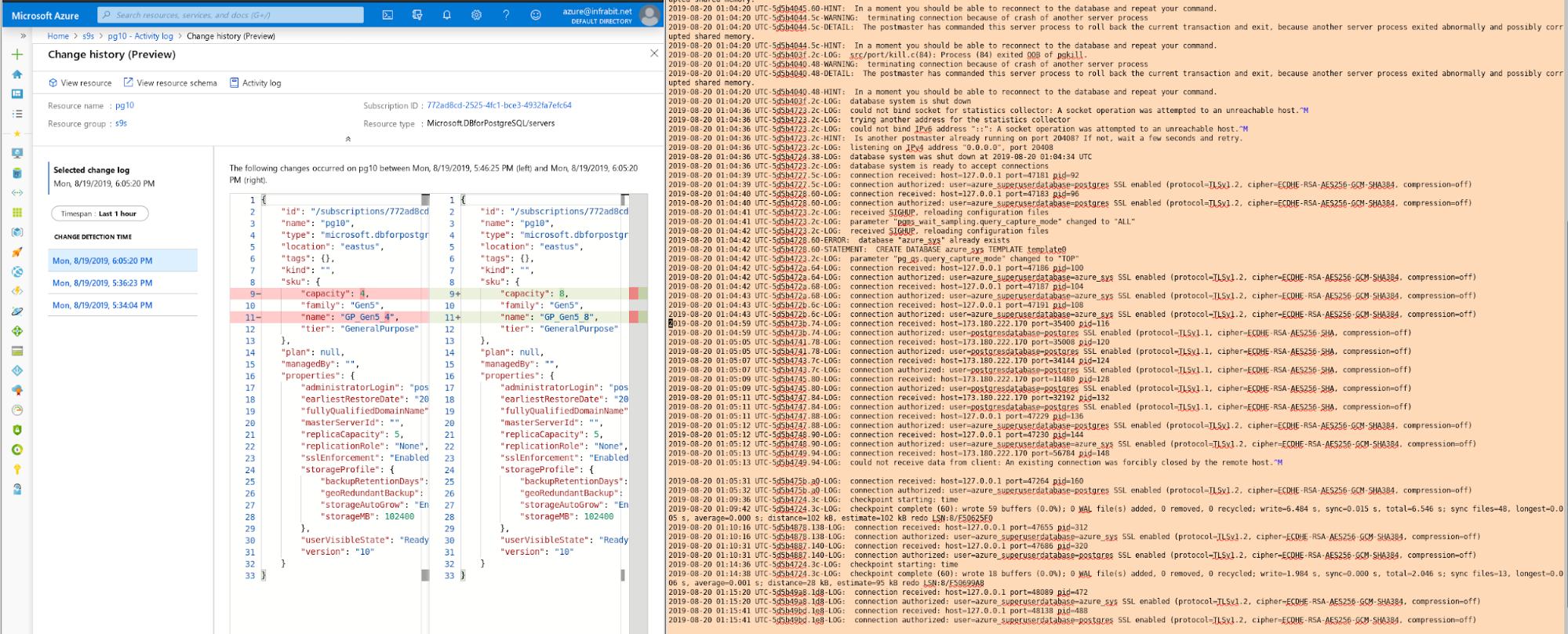Select change entry Mon, 8/19/2019, 5:34:04 PM
1568x634 pixels.
pos(122,305)
